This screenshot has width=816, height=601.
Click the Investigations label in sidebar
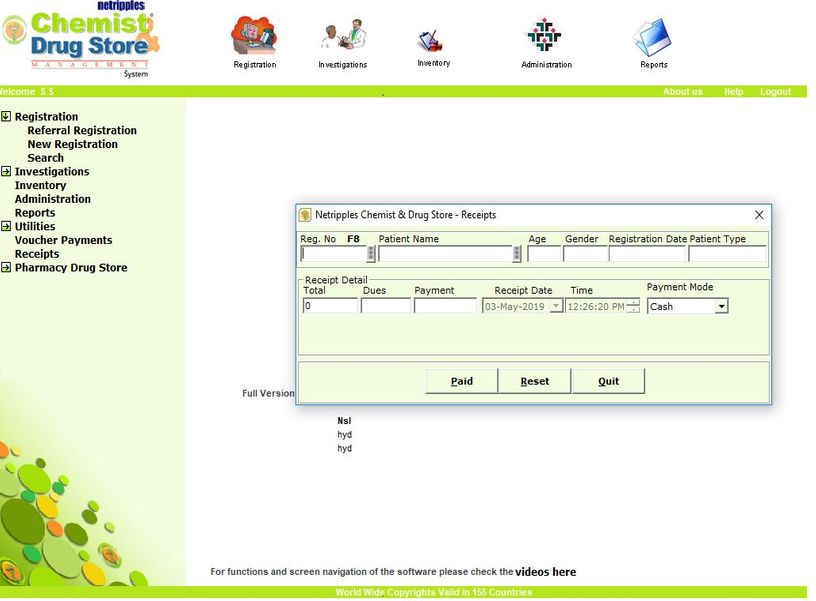point(52,171)
